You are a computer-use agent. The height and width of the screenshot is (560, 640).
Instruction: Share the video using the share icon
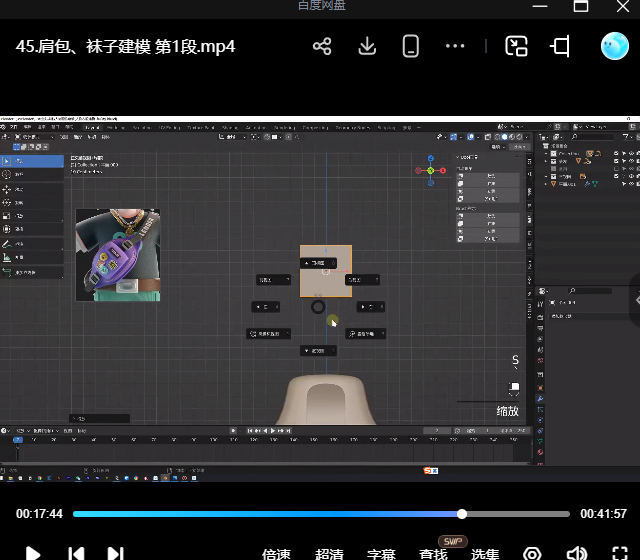coord(322,46)
